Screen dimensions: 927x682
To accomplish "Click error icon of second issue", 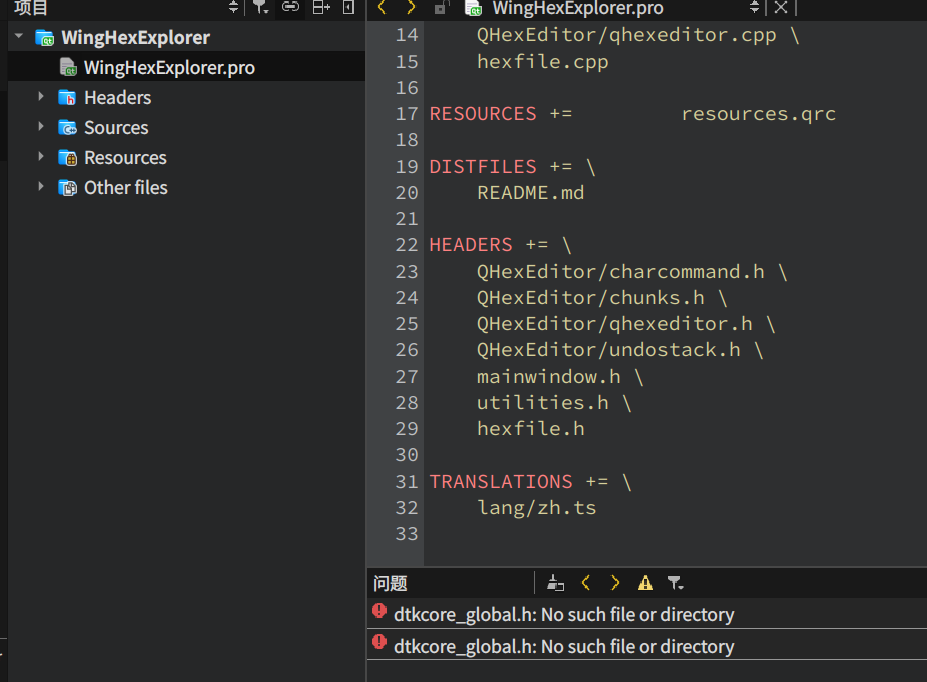I will coord(380,642).
